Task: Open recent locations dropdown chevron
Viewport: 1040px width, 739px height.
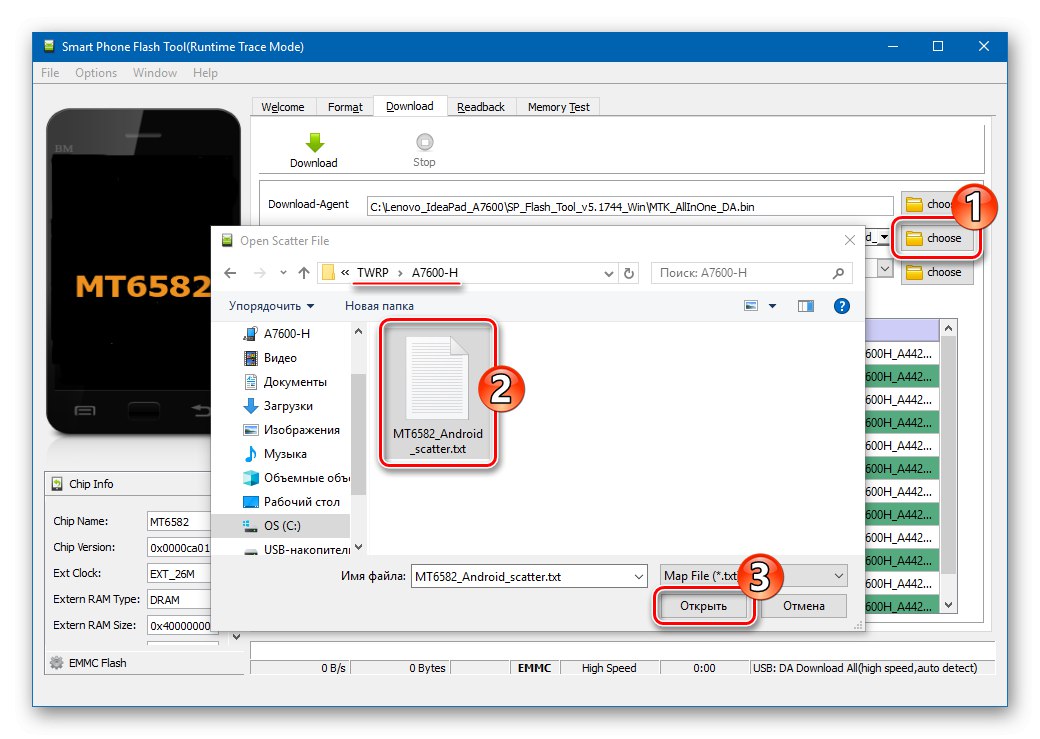Action: click(283, 273)
